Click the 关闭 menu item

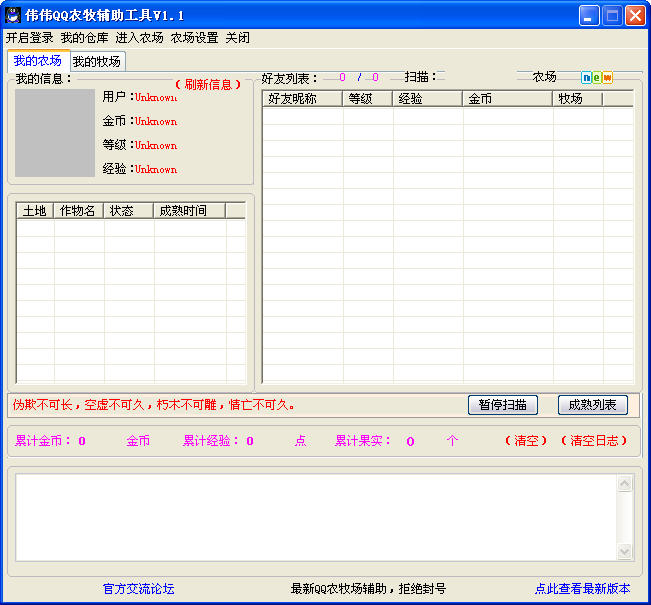point(237,38)
